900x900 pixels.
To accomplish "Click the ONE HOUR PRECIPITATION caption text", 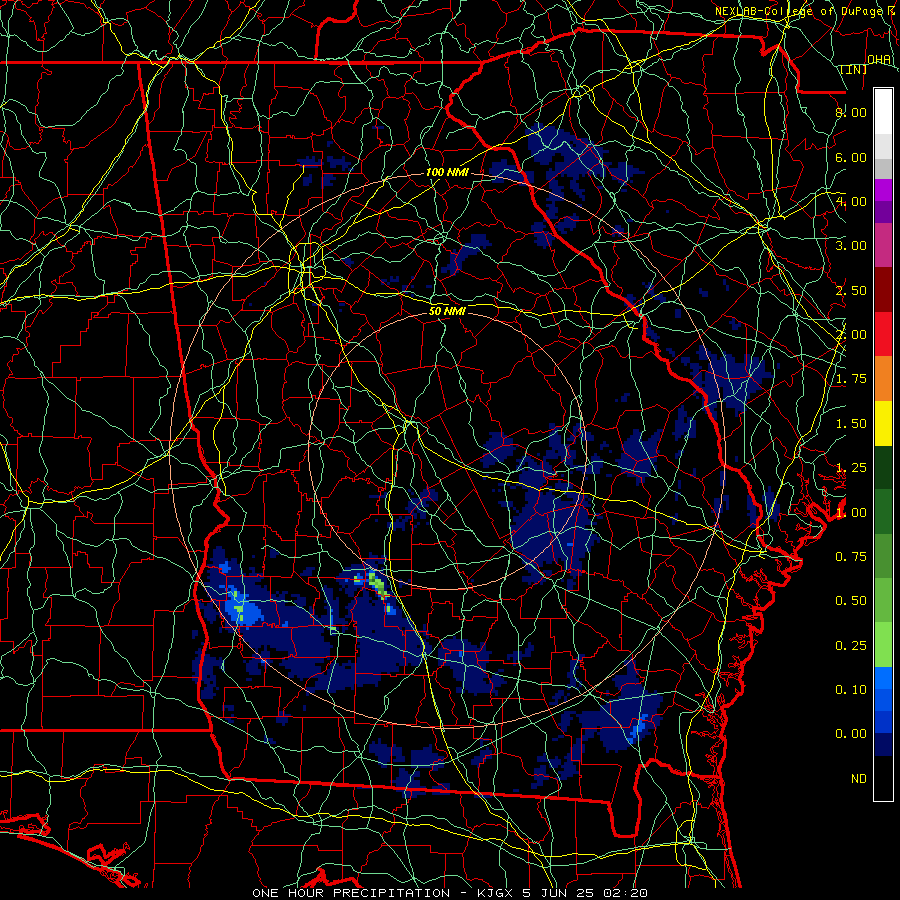I will pyautogui.click(x=351, y=893).
